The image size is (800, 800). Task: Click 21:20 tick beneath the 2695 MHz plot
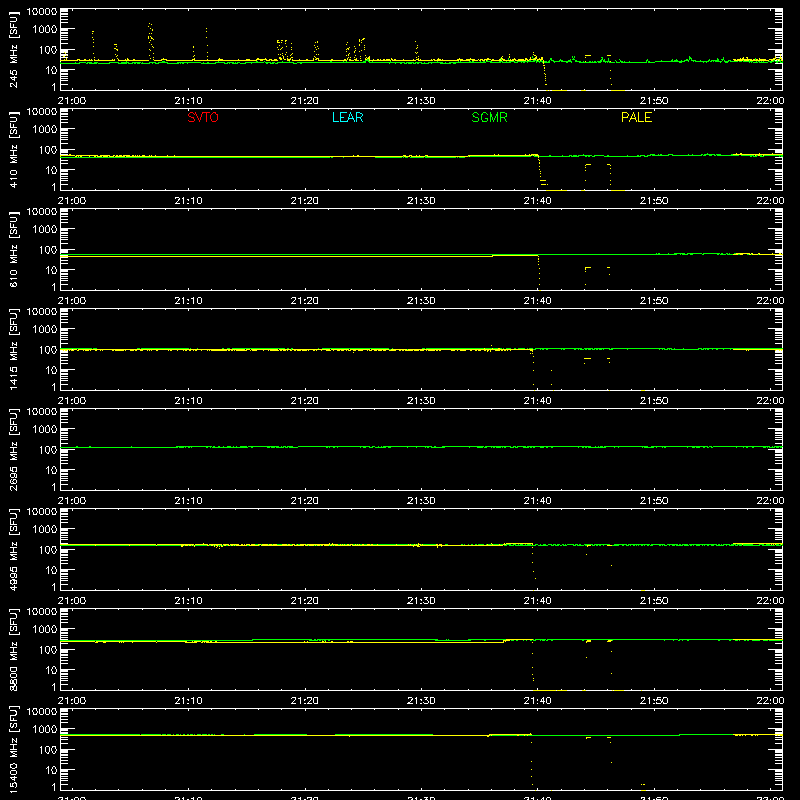(305, 501)
